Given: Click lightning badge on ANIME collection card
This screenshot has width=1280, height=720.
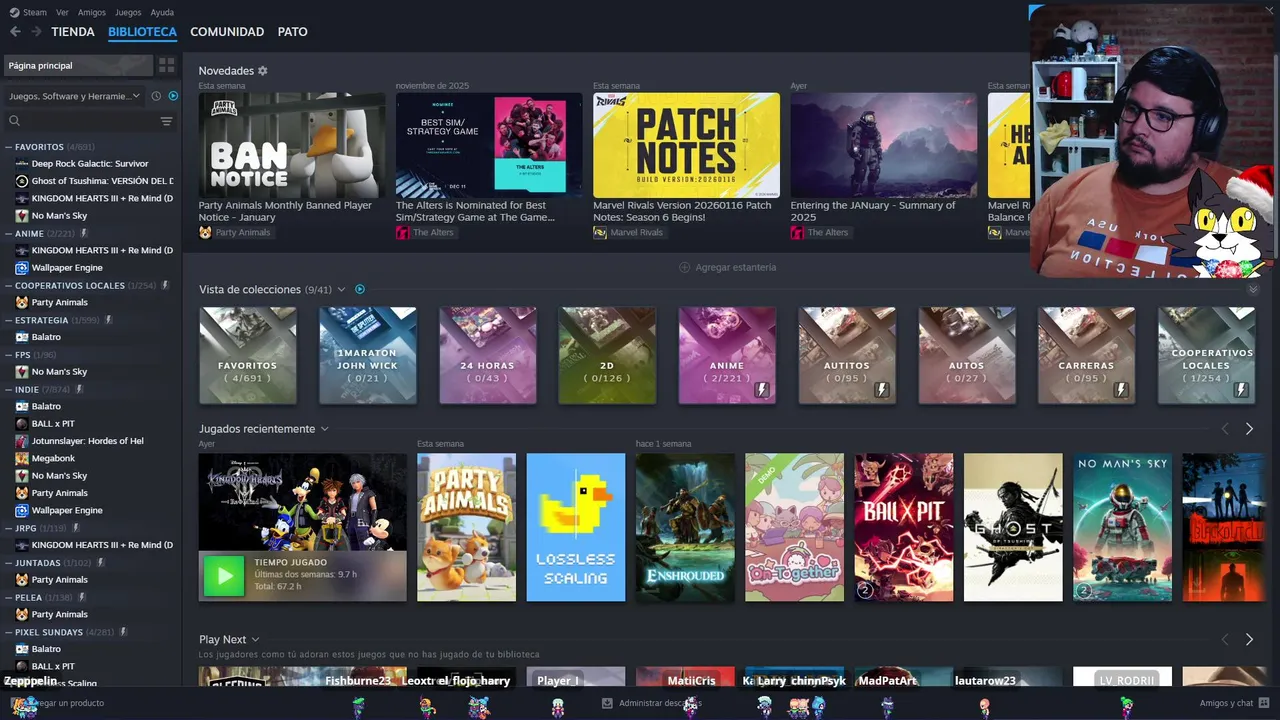Looking at the screenshot, I should (762, 390).
